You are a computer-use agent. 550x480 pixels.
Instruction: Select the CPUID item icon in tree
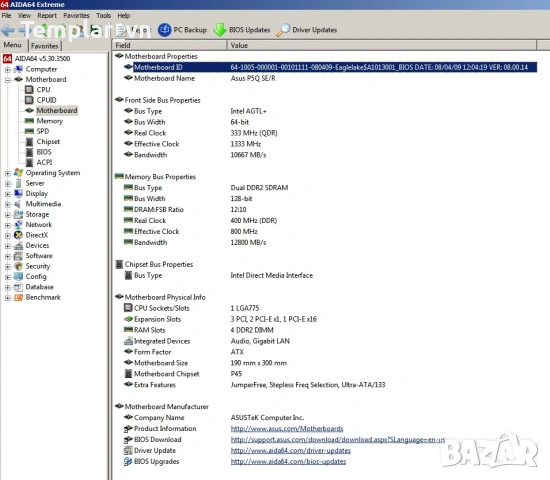[x=29, y=100]
